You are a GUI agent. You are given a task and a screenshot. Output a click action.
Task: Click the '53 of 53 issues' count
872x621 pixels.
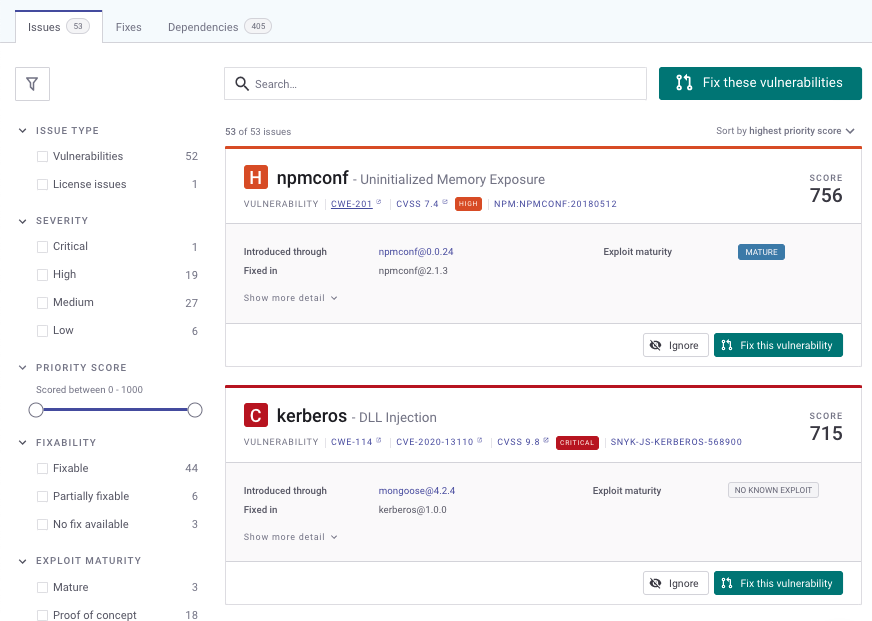tap(258, 132)
